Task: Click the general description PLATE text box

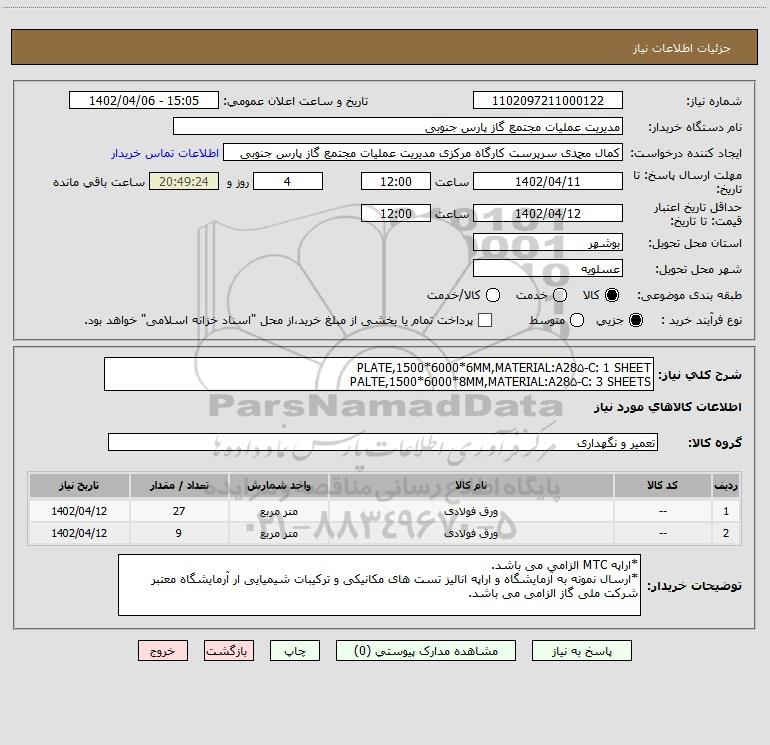Action: [x=379, y=374]
